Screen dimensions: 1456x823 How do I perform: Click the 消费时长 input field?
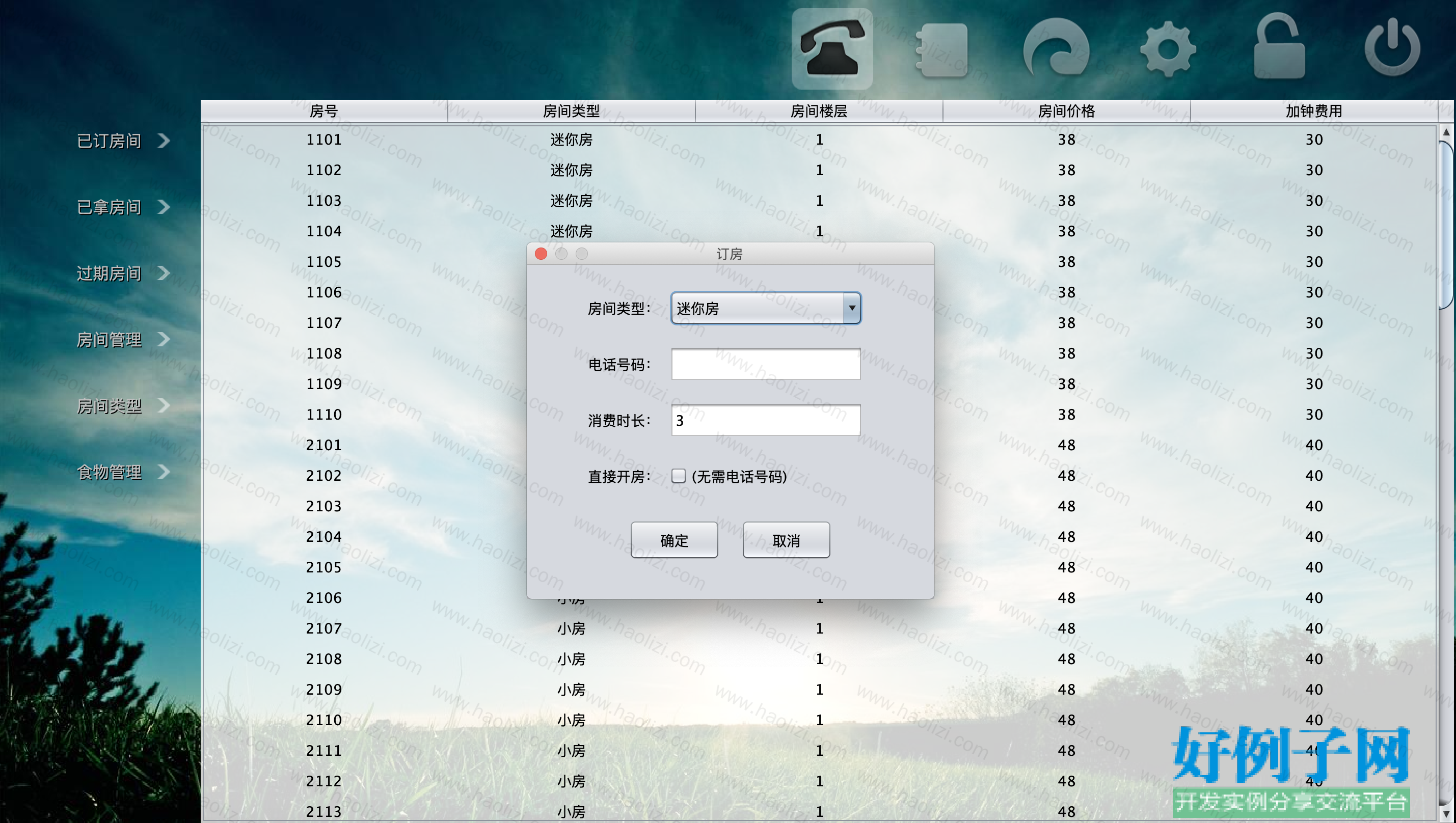(x=766, y=420)
